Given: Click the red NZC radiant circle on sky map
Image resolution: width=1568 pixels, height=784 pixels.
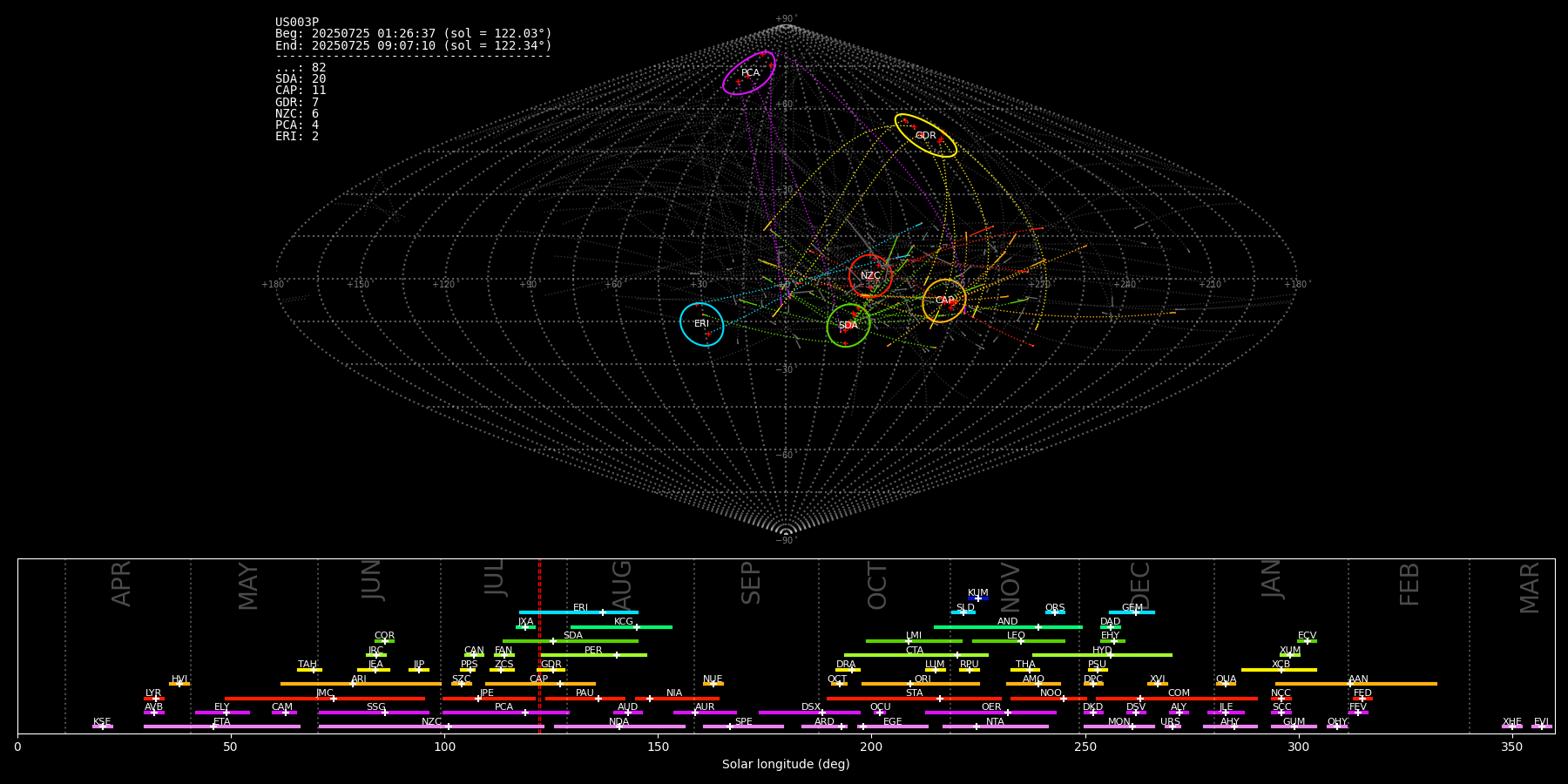Looking at the screenshot, I should (x=870, y=276).
